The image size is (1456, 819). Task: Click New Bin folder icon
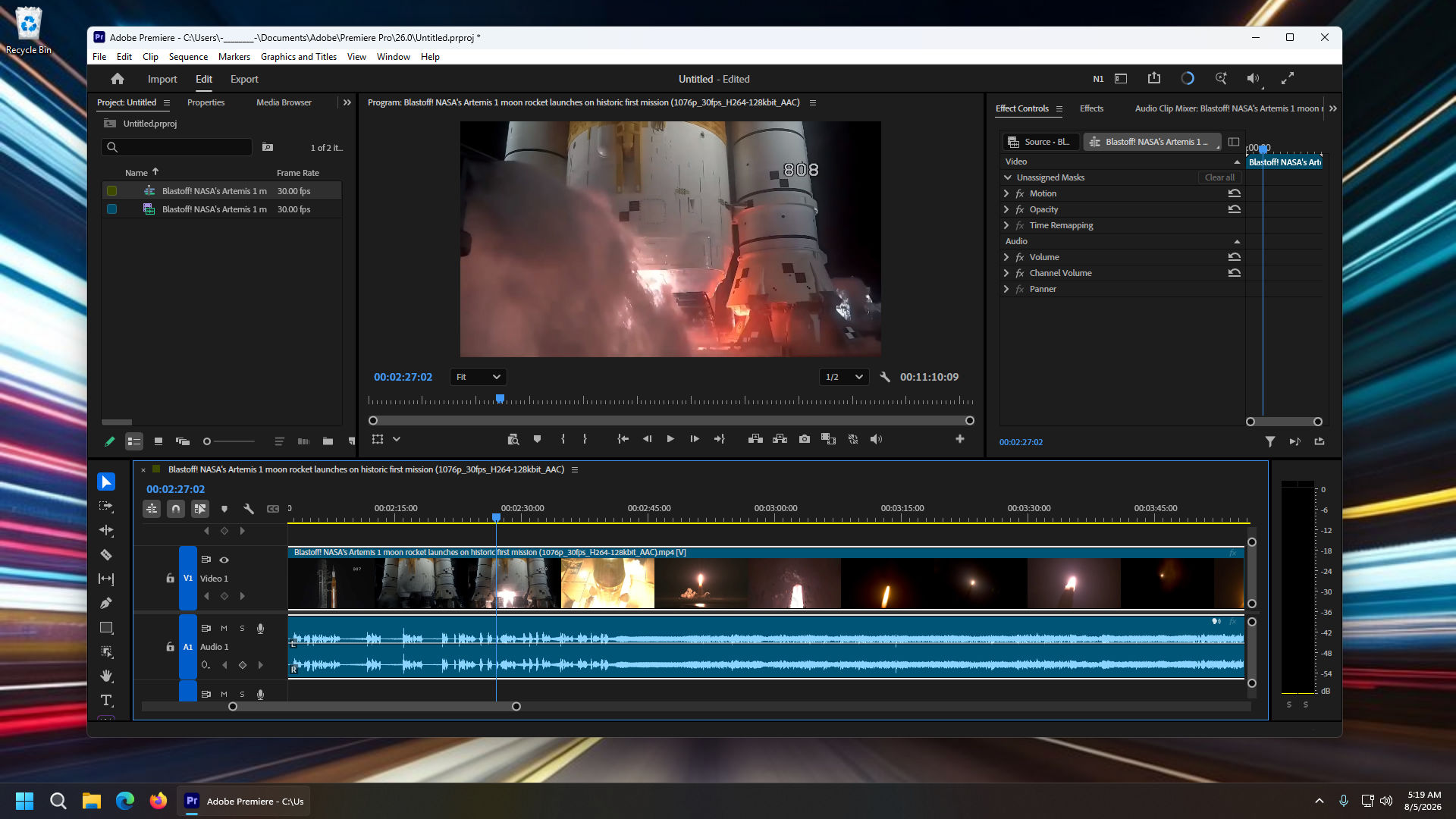pos(328,441)
